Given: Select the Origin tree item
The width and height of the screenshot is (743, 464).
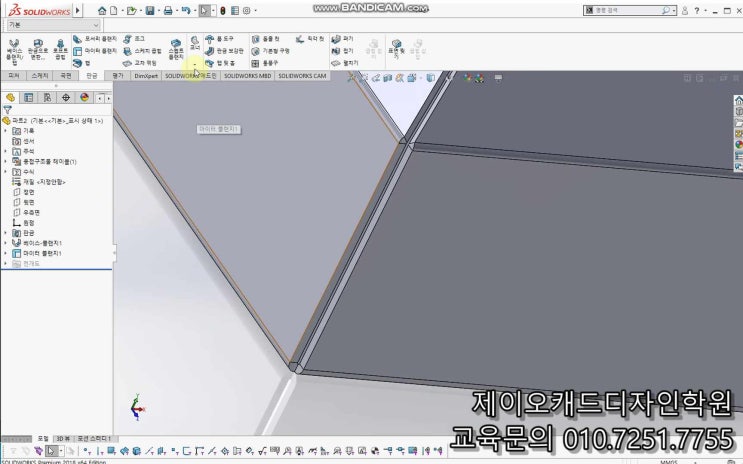Looking at the screenshot, I should tap(24, 223).
